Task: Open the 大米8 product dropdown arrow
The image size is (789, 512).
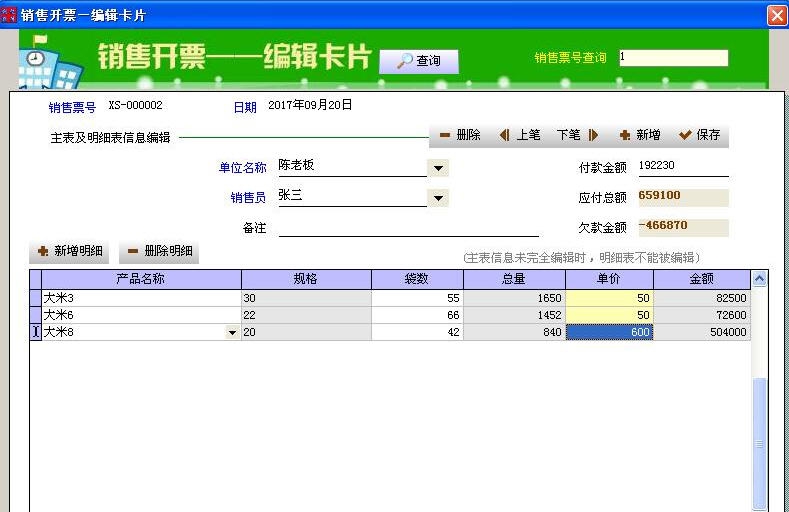Action: point(232,332)
